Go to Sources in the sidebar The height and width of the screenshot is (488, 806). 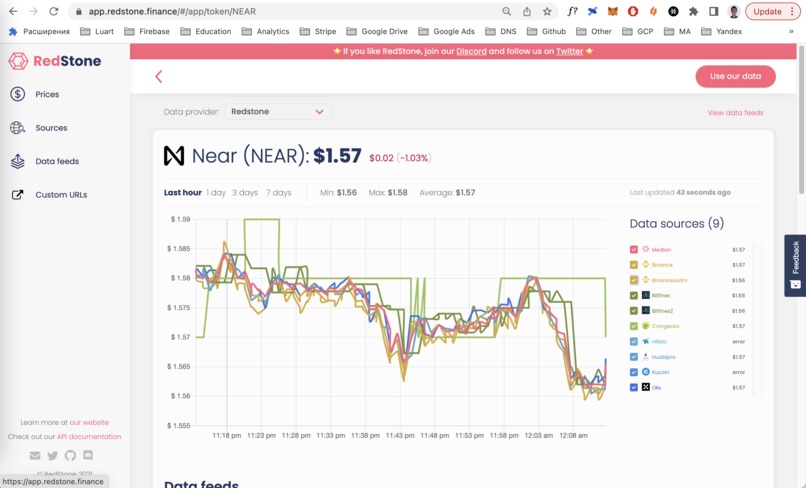tap(51, 128)
